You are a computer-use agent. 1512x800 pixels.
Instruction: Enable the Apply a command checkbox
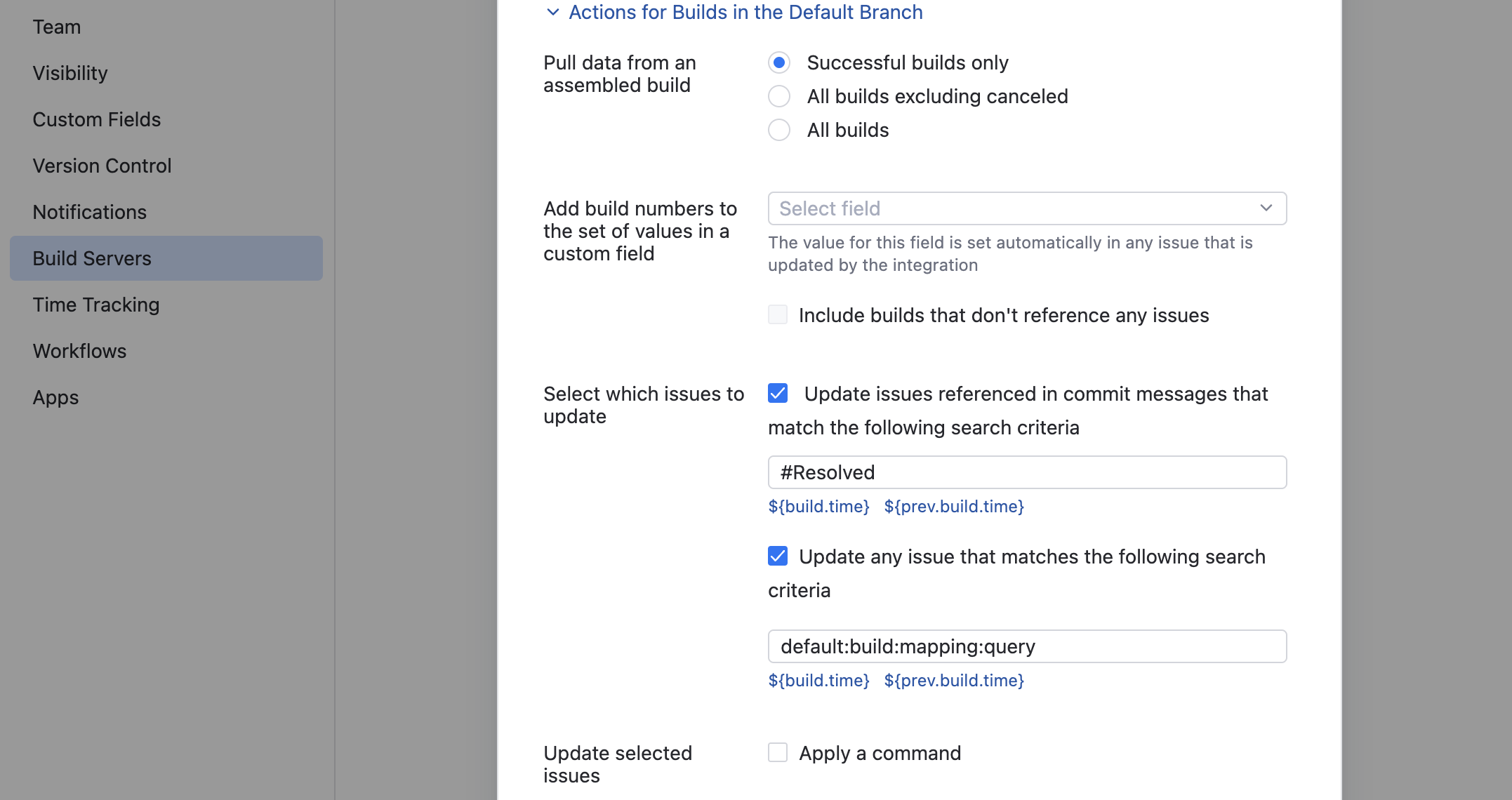(778, 753)
